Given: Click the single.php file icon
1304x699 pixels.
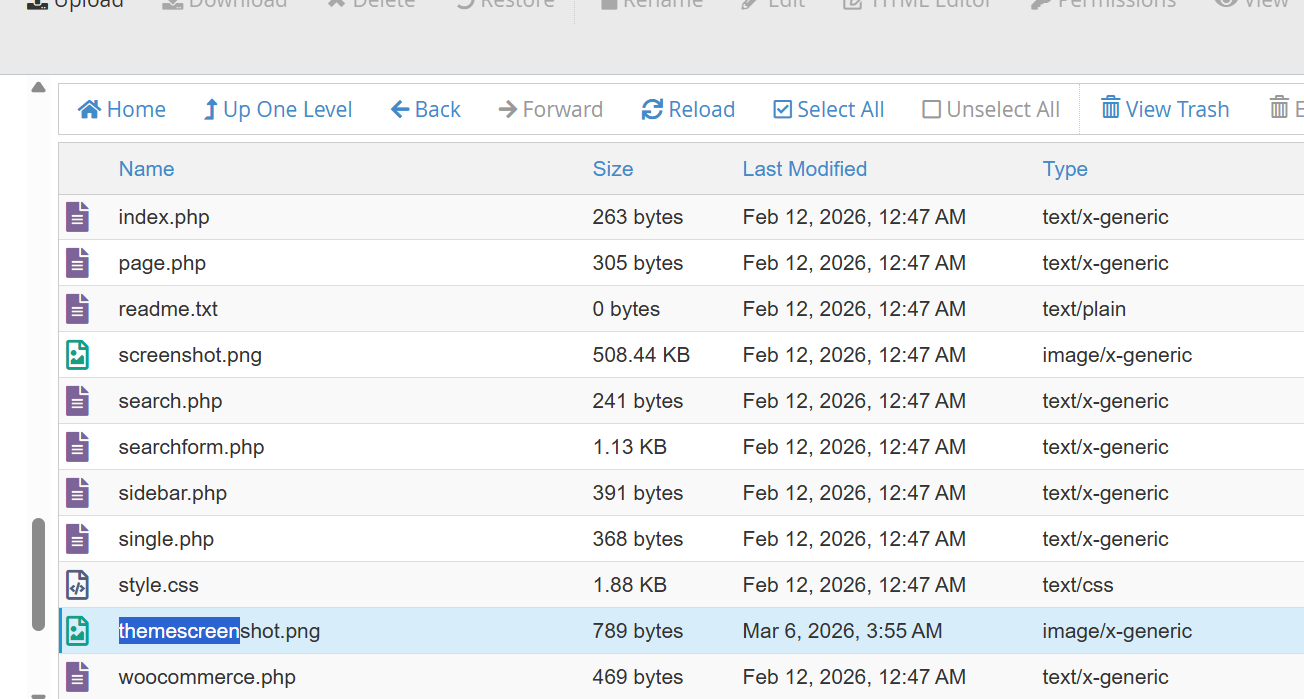Looking at the screenshot, I should (x=78, y=539).
